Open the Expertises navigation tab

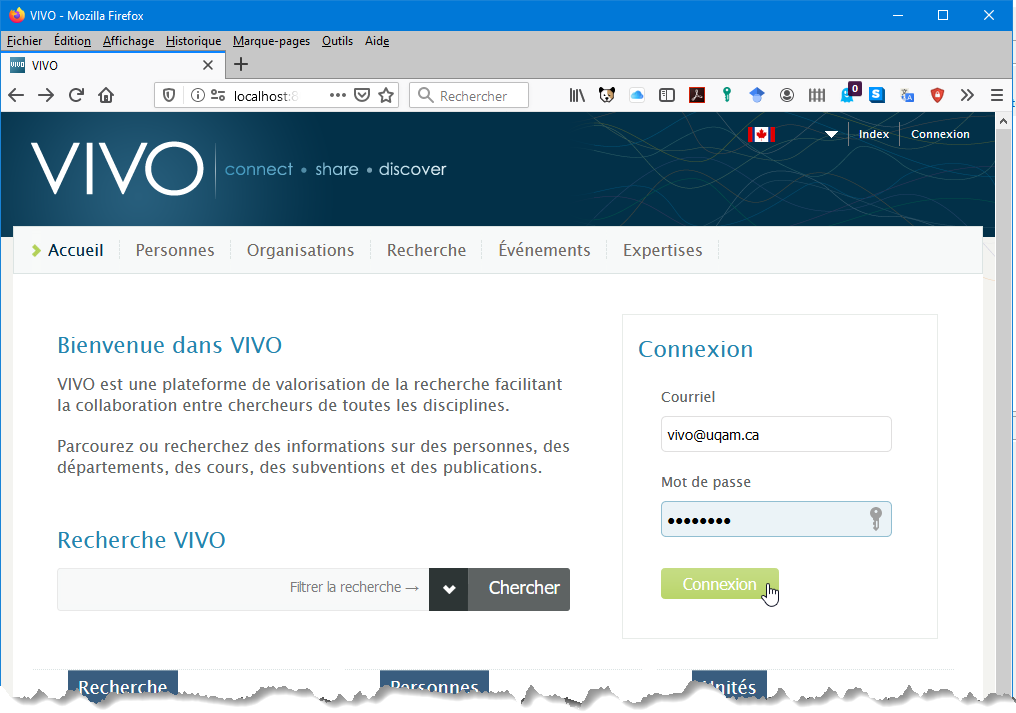663,250
